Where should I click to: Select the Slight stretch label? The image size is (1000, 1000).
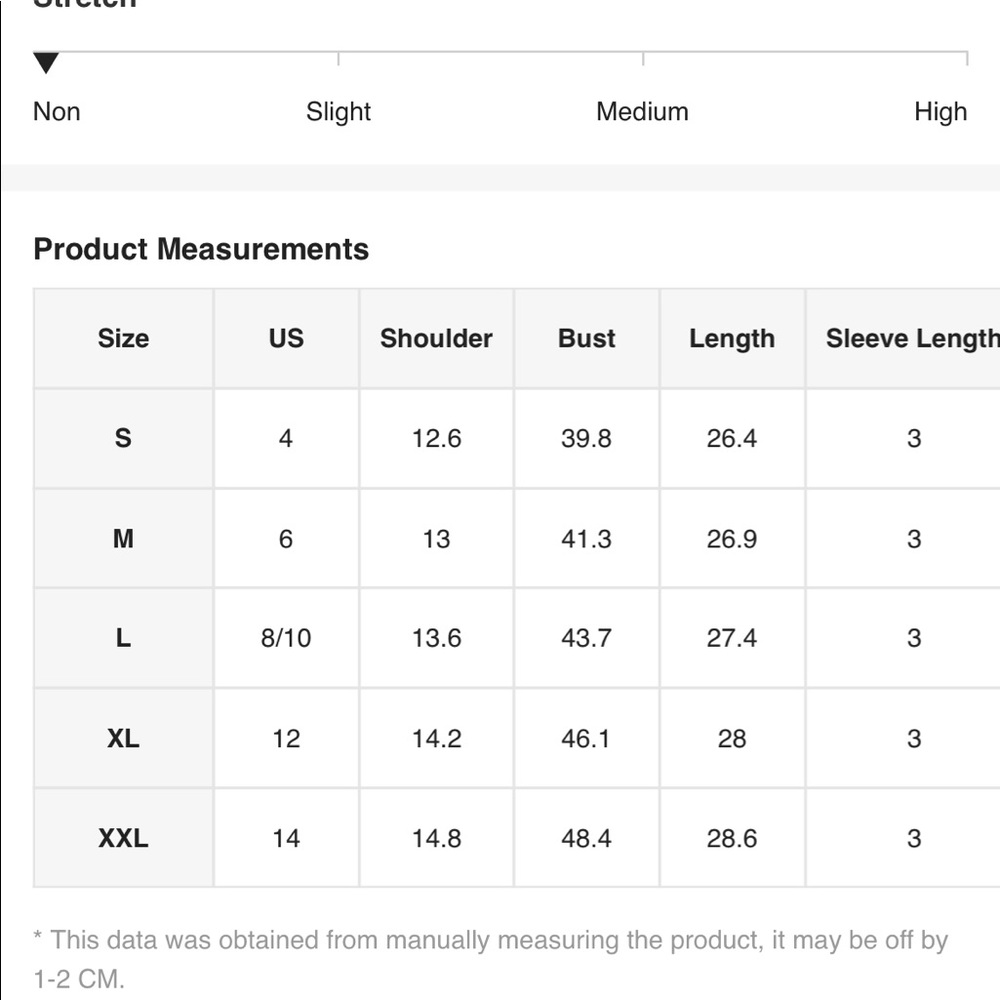coord(338,112)
